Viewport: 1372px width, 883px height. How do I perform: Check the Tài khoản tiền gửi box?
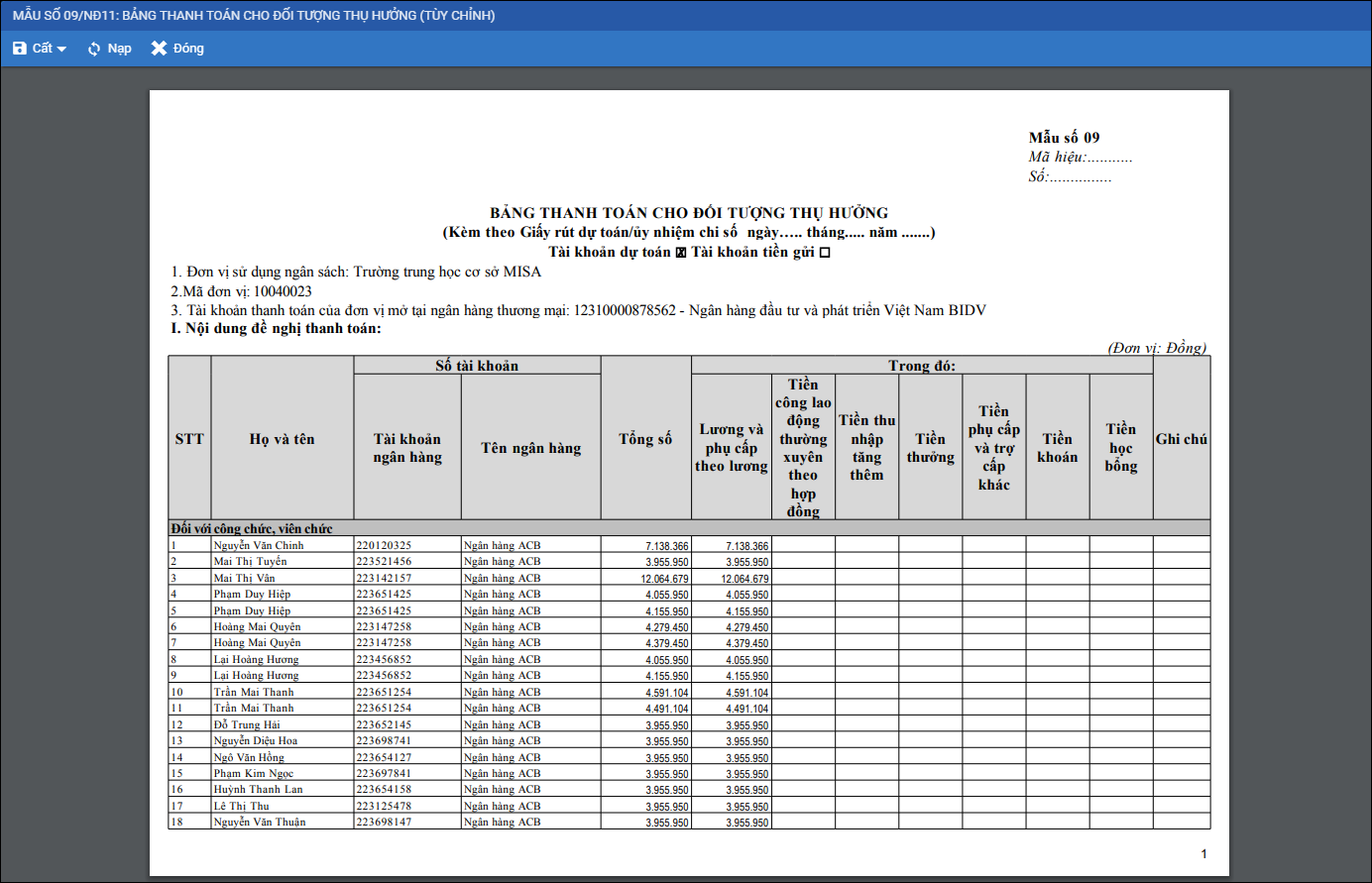[825, 253]
